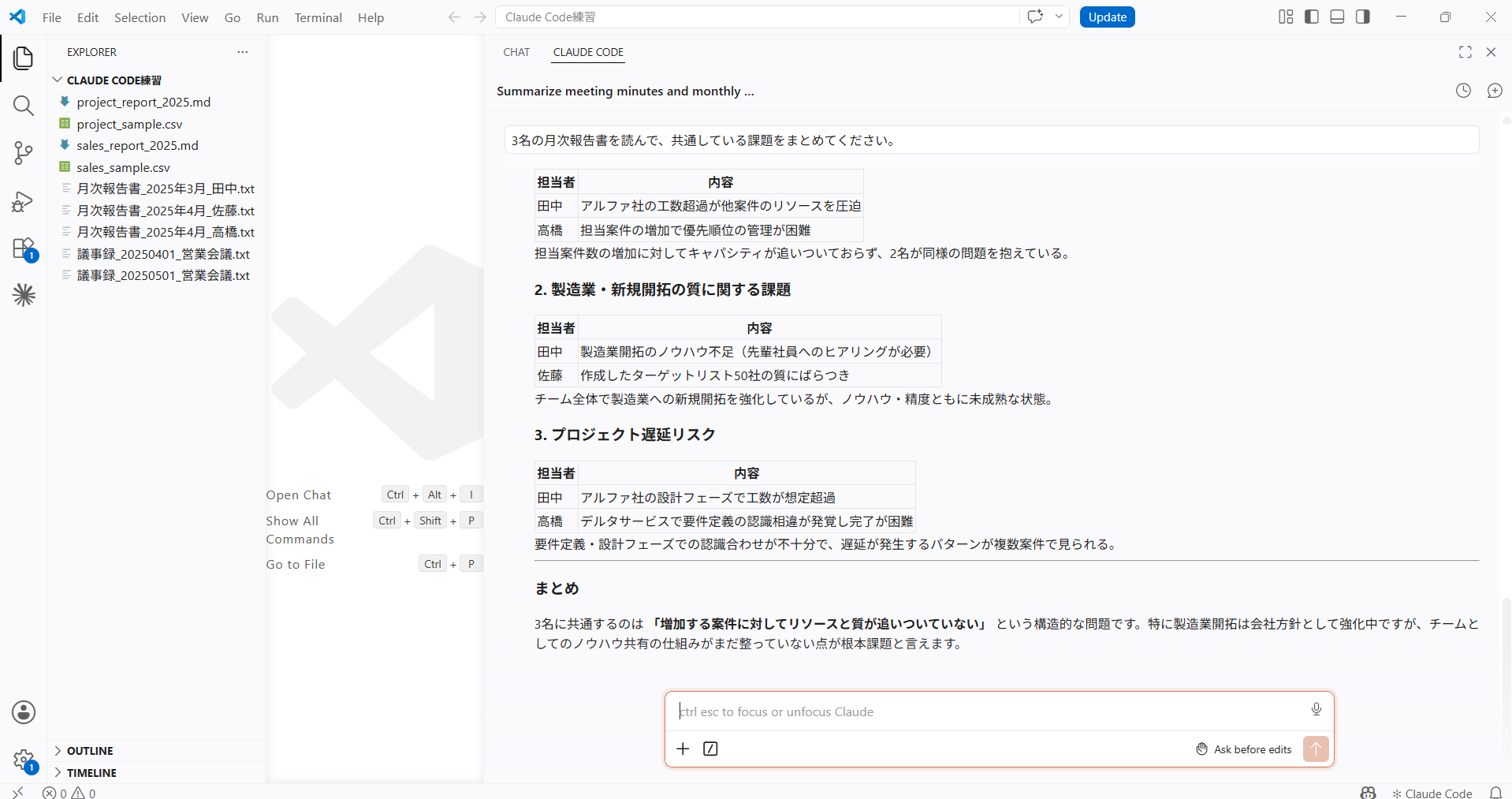The image size is (1512, 799).
Task: Go forward in navigation history
Action: point(480,17)
